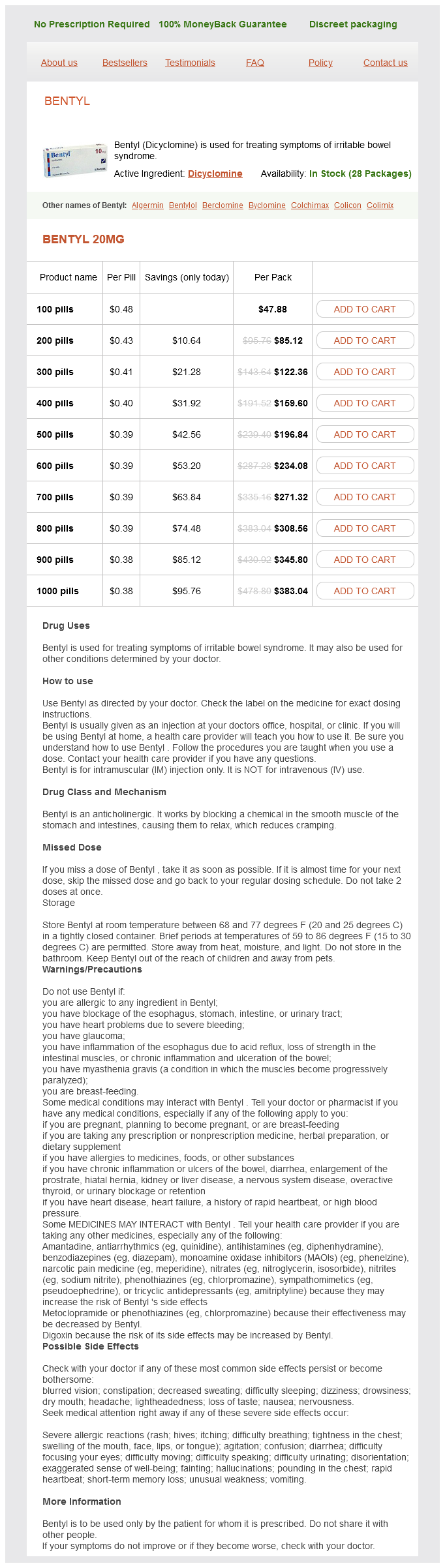445x1568 pixels.
Task: Add 300 pills pack to cart
Action: 365,372
